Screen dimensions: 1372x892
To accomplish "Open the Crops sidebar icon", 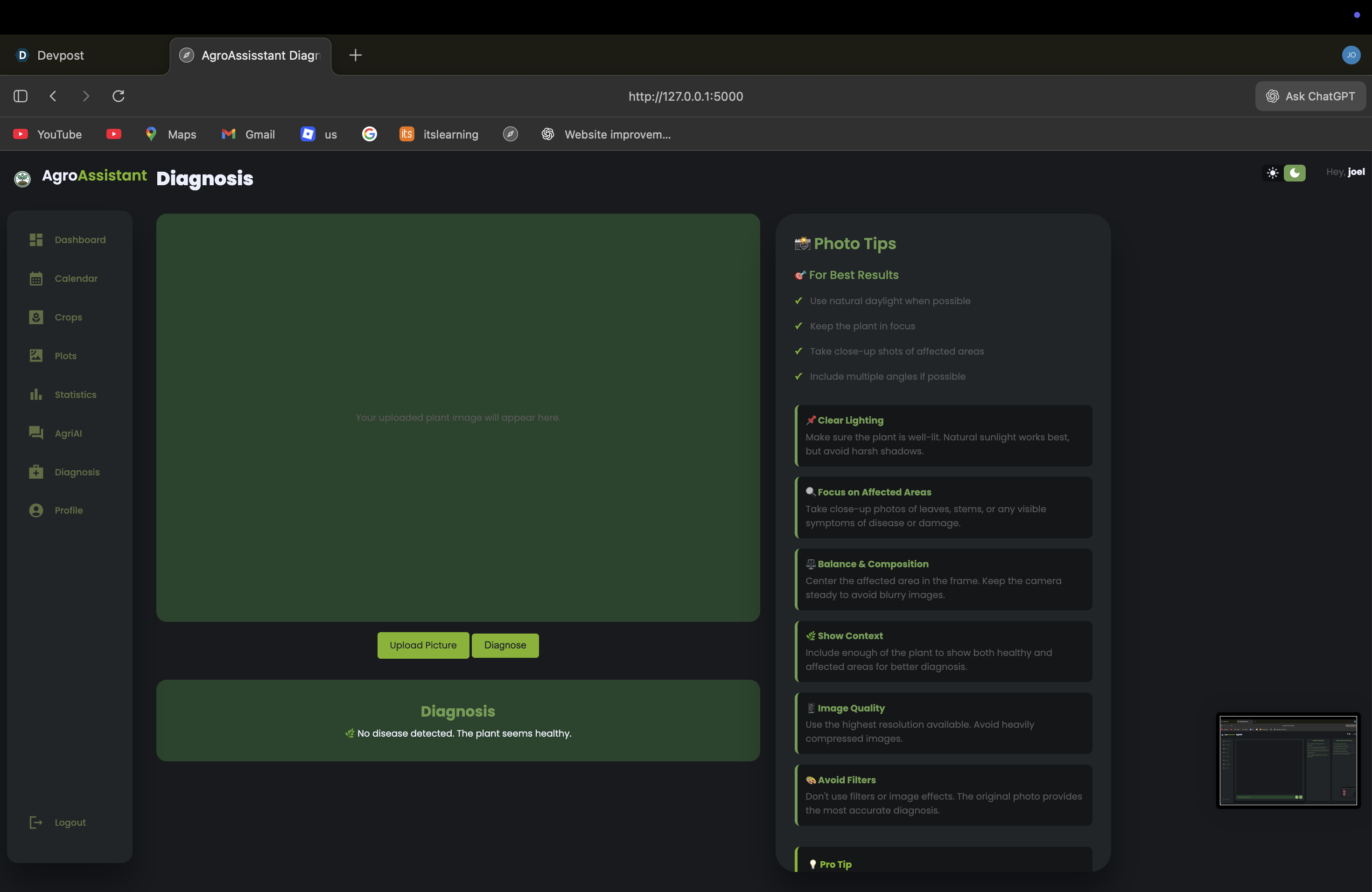I will [x=36, y=317].
